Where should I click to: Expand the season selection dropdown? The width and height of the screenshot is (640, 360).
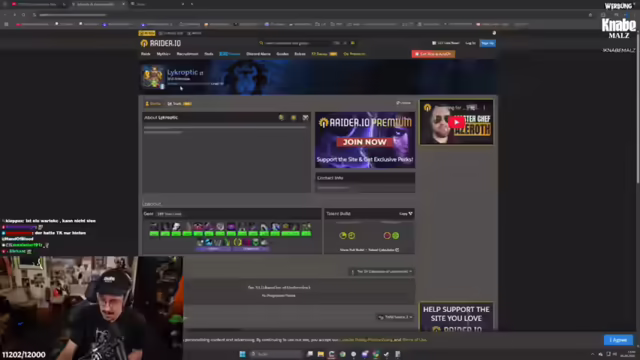[x=395, y=317]
